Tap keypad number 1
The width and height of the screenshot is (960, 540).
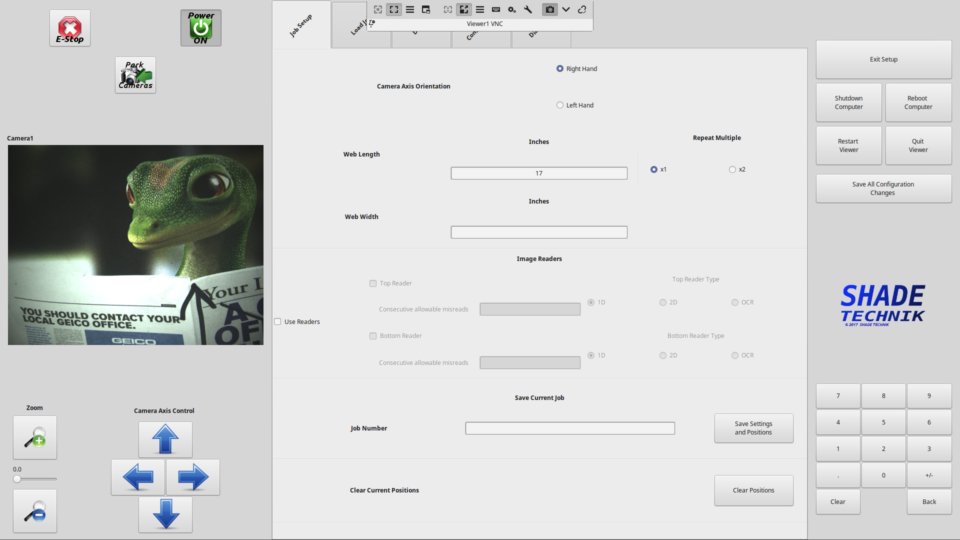838,449
